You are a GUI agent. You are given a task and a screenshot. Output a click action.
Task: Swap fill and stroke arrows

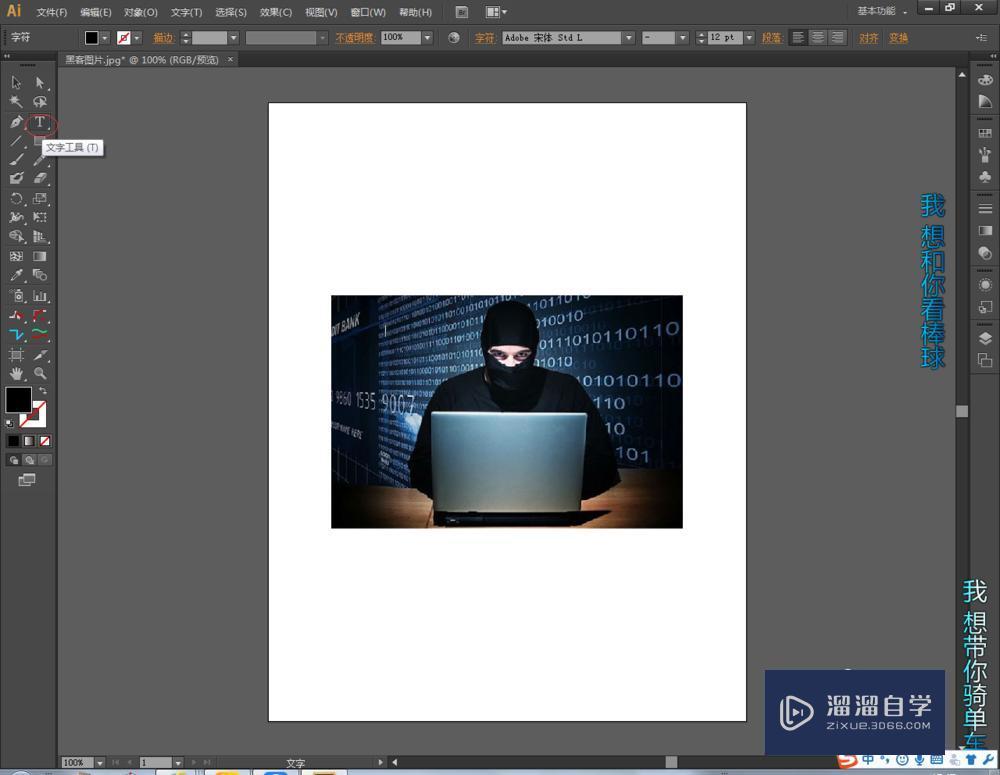click(43, 390)
